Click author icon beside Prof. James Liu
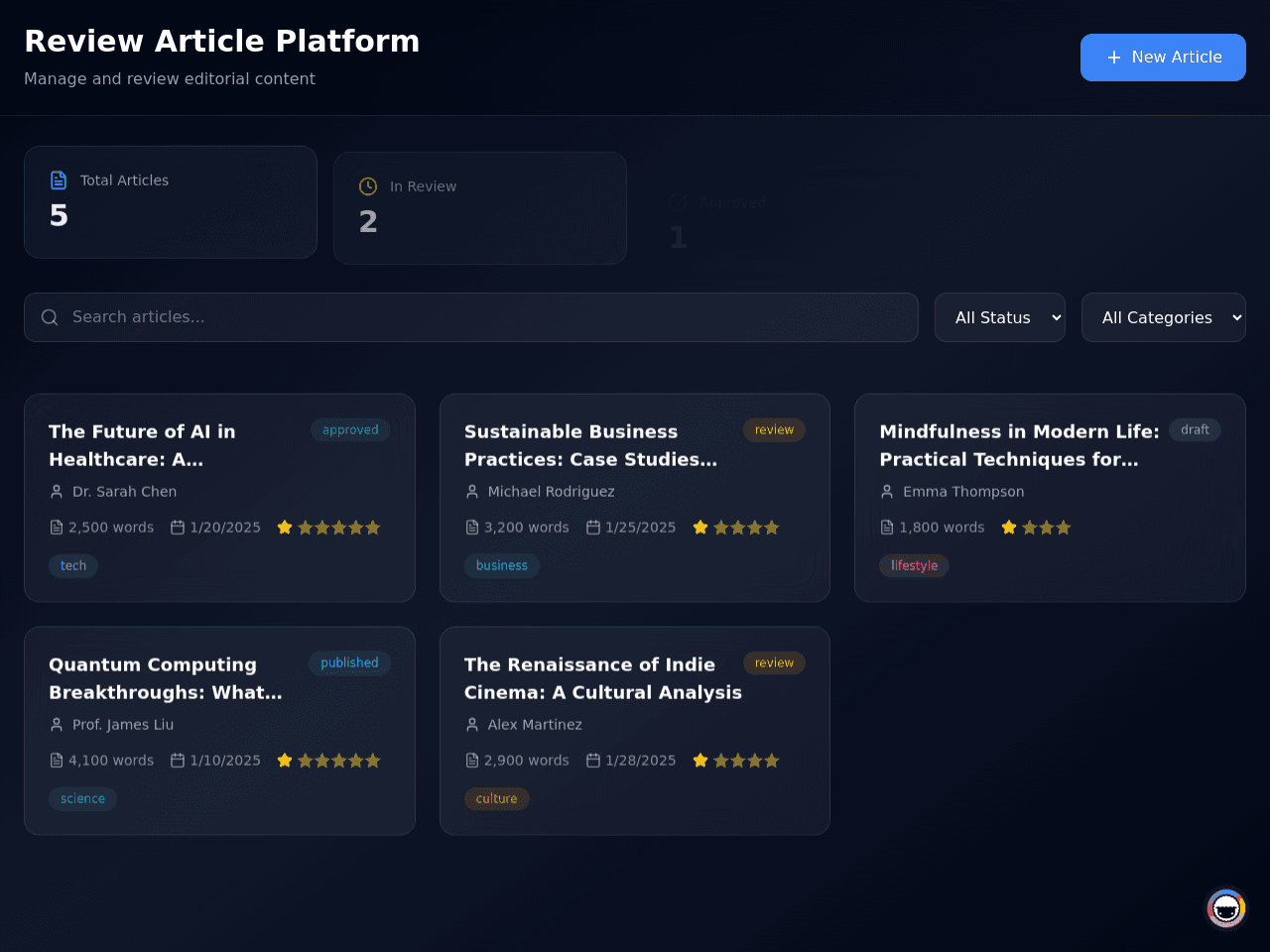 pyautogui.click(x=57, y=725)
